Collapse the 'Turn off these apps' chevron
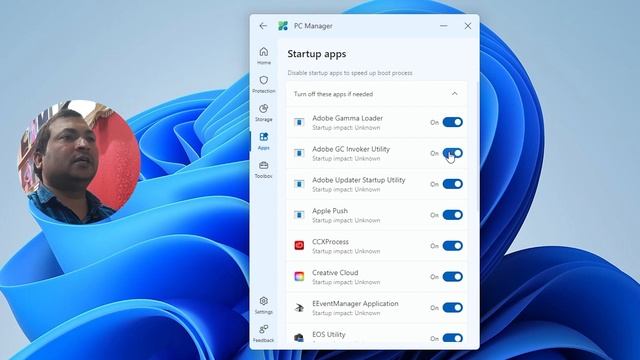Viewport: 640px width, 360px height. coord(454,94)
